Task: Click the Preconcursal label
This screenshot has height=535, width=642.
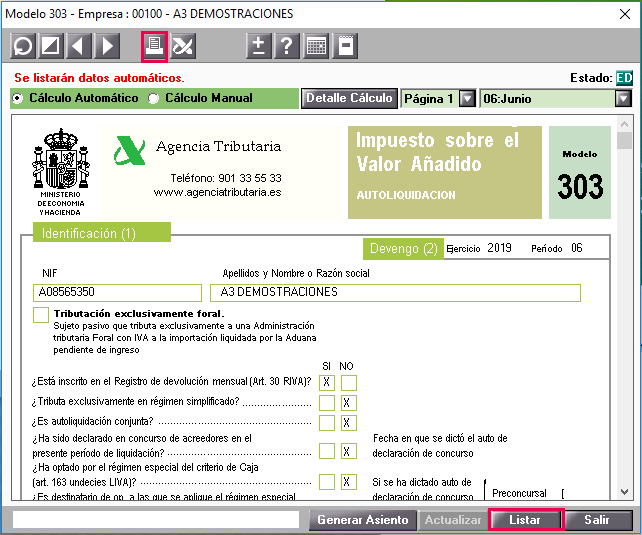Action: tap(519, 493)
